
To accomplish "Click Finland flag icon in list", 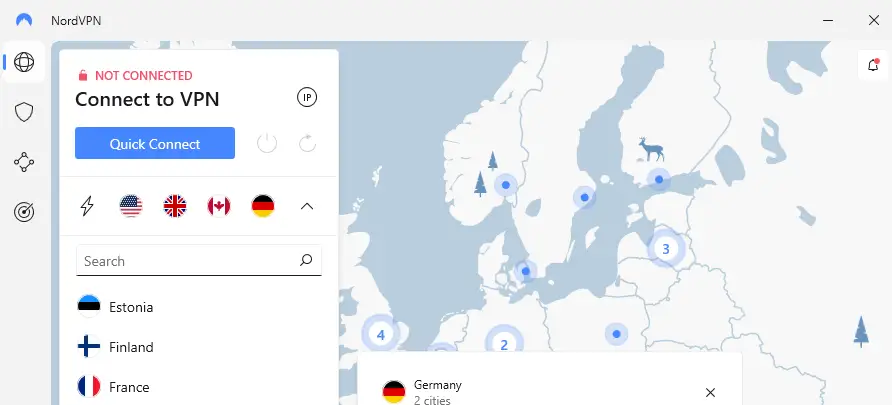I will (89, 346).
